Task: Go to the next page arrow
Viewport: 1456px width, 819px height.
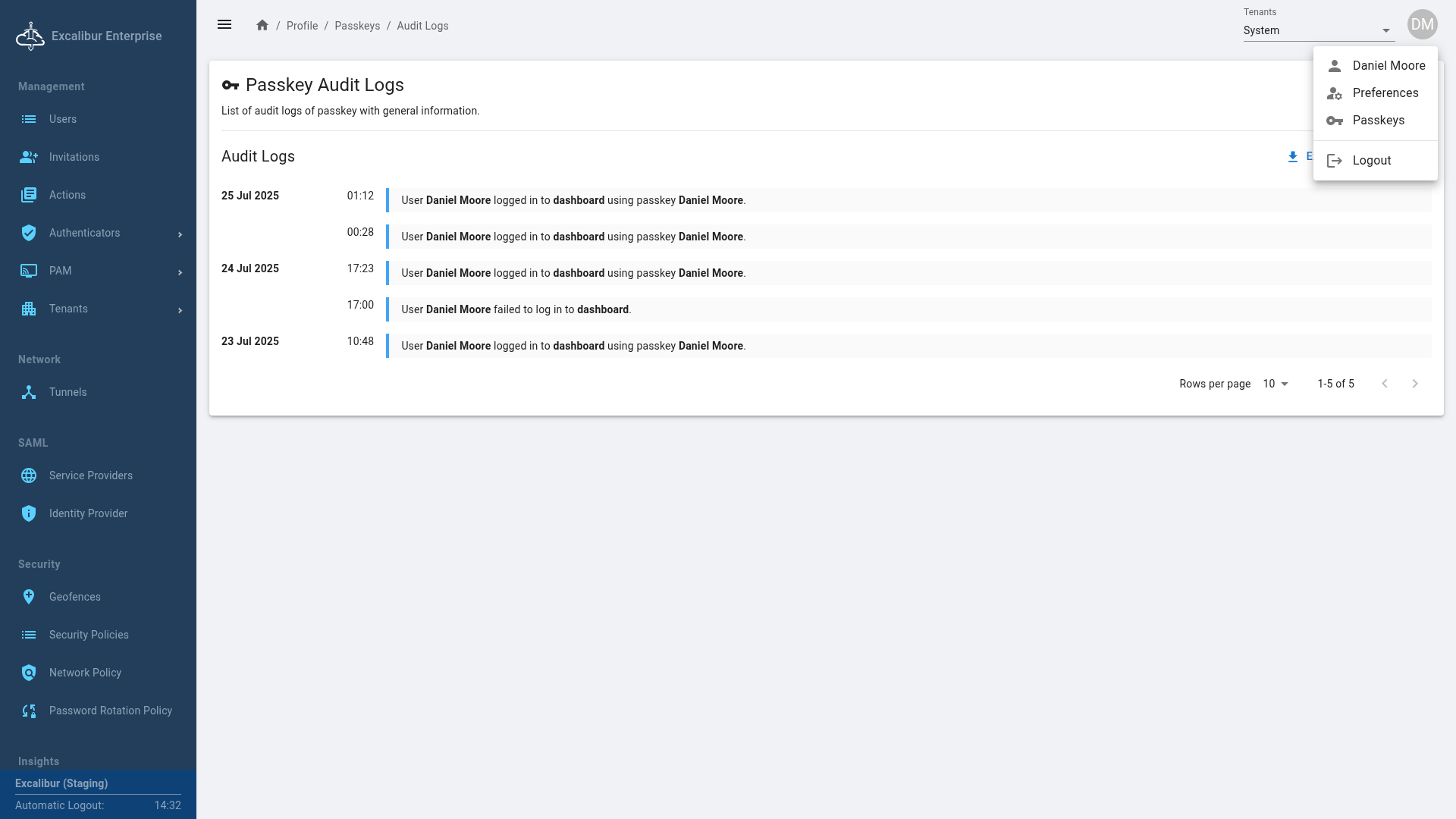Action: point(1414,384)
